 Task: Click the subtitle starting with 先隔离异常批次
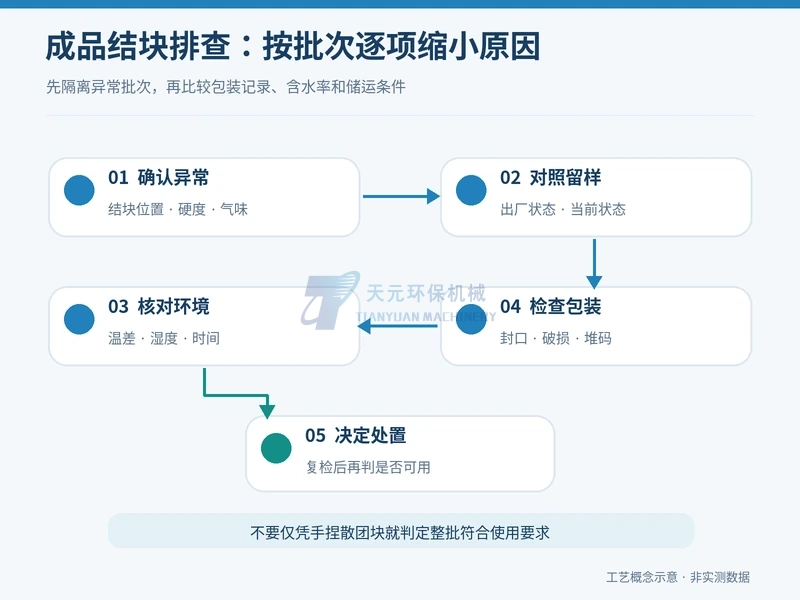coord(226,87)
